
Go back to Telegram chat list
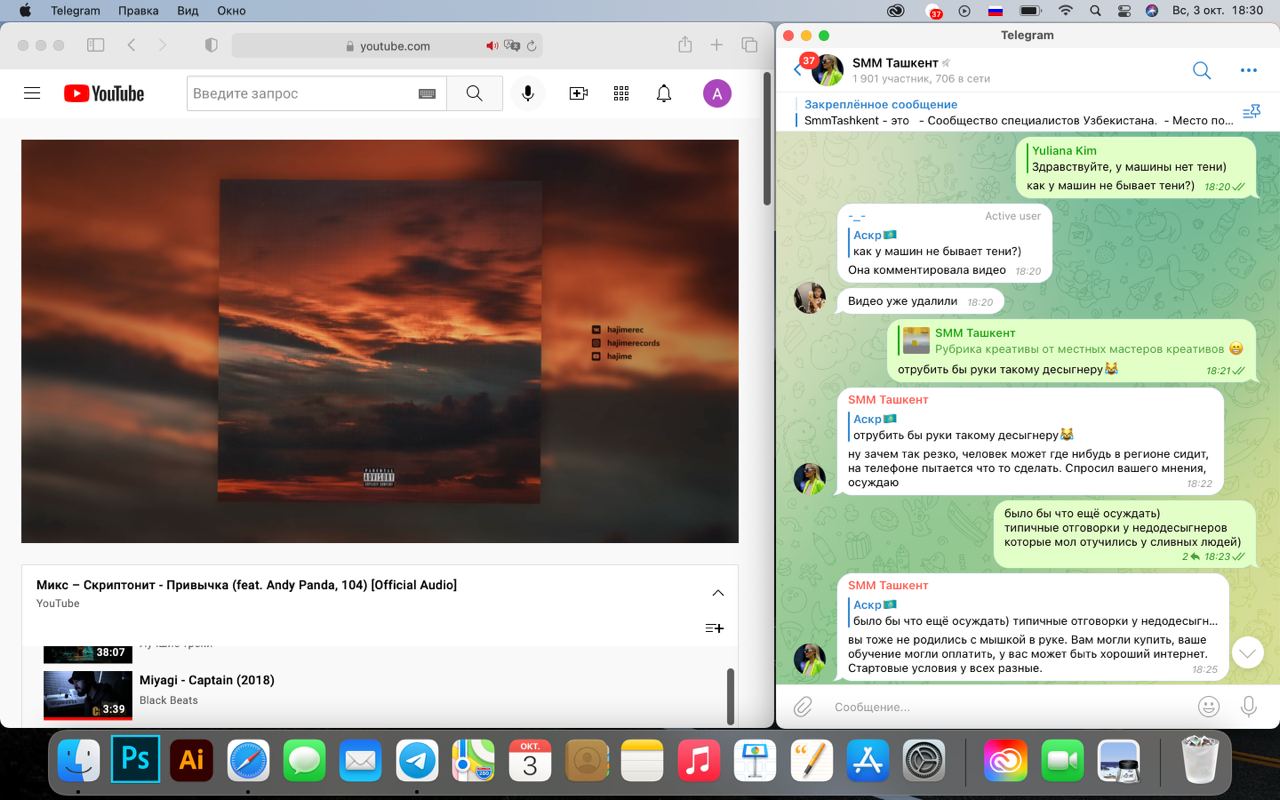pyautogui.click(x=797, y=70)
